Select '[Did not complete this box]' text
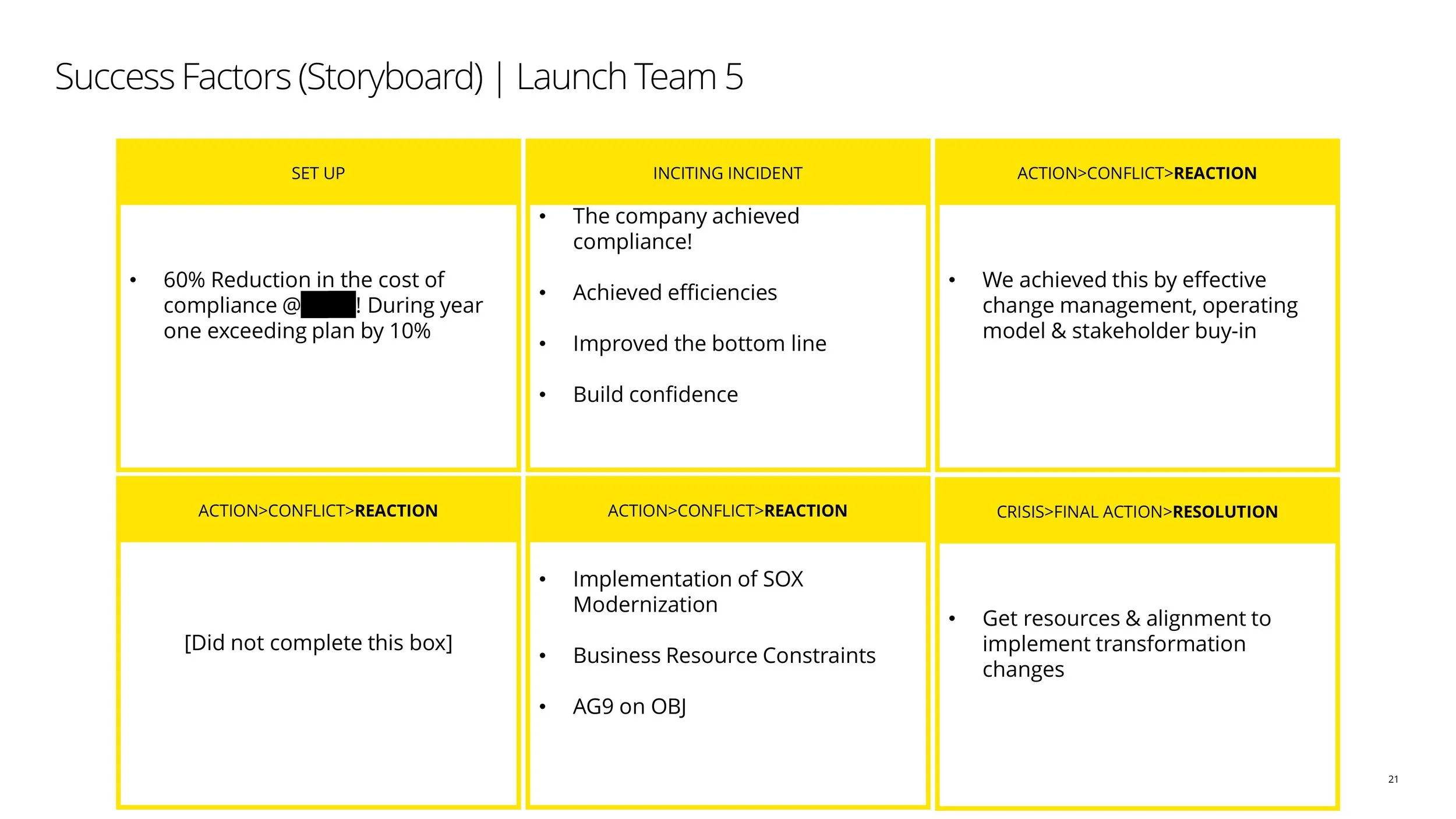 tap(318, 643)
